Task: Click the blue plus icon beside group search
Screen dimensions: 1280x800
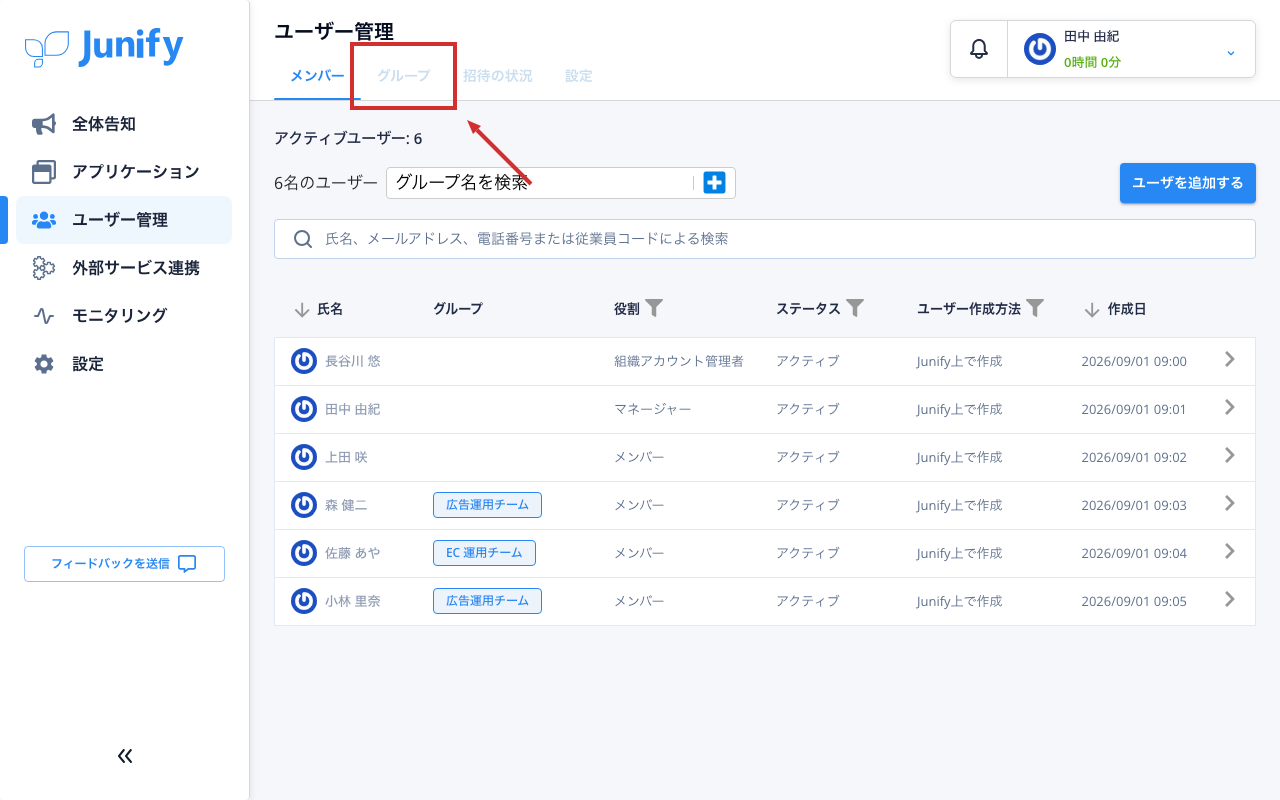Action: pyautogui.click(x=714, y=183)
